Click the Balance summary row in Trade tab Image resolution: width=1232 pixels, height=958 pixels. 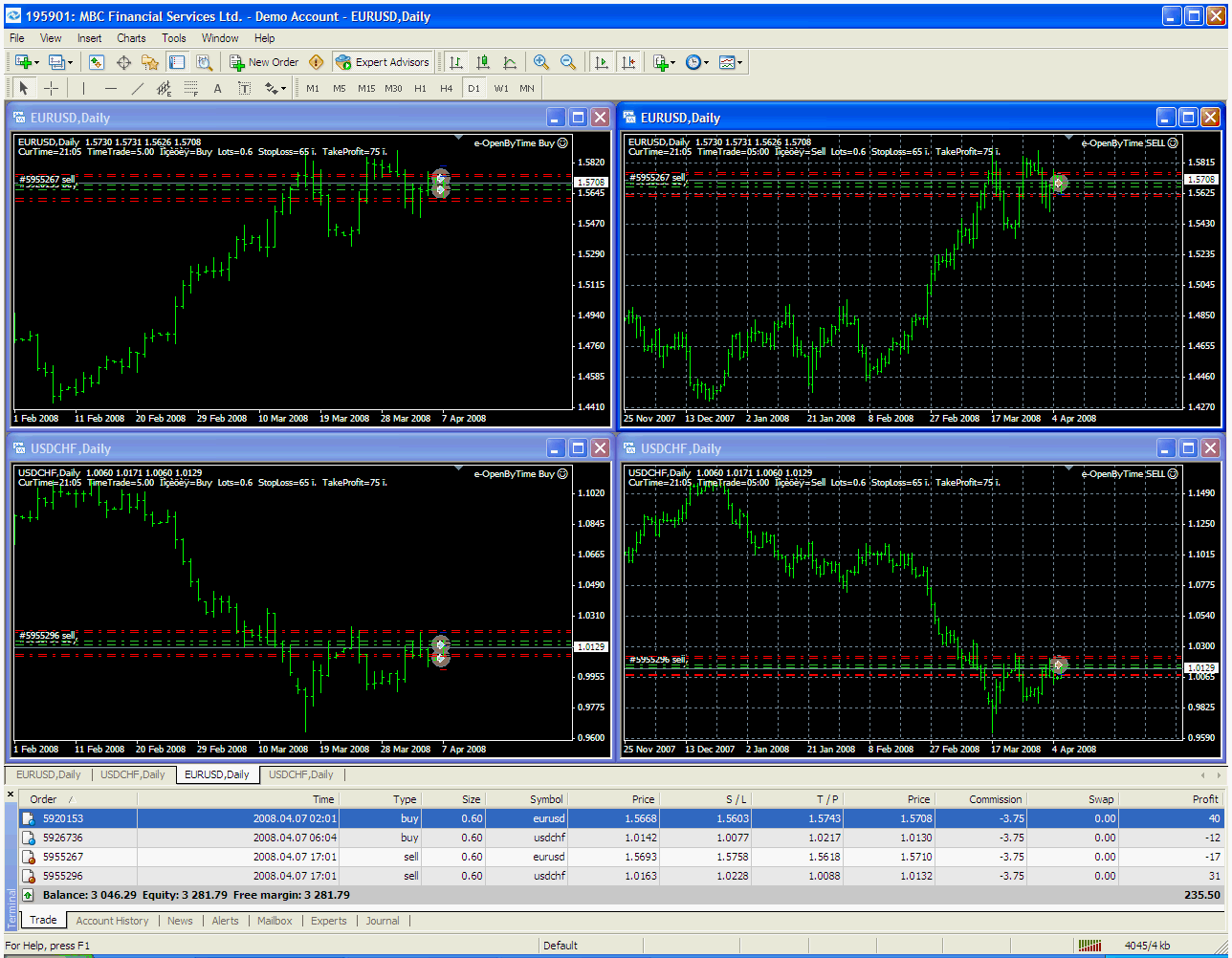(622, 895)
